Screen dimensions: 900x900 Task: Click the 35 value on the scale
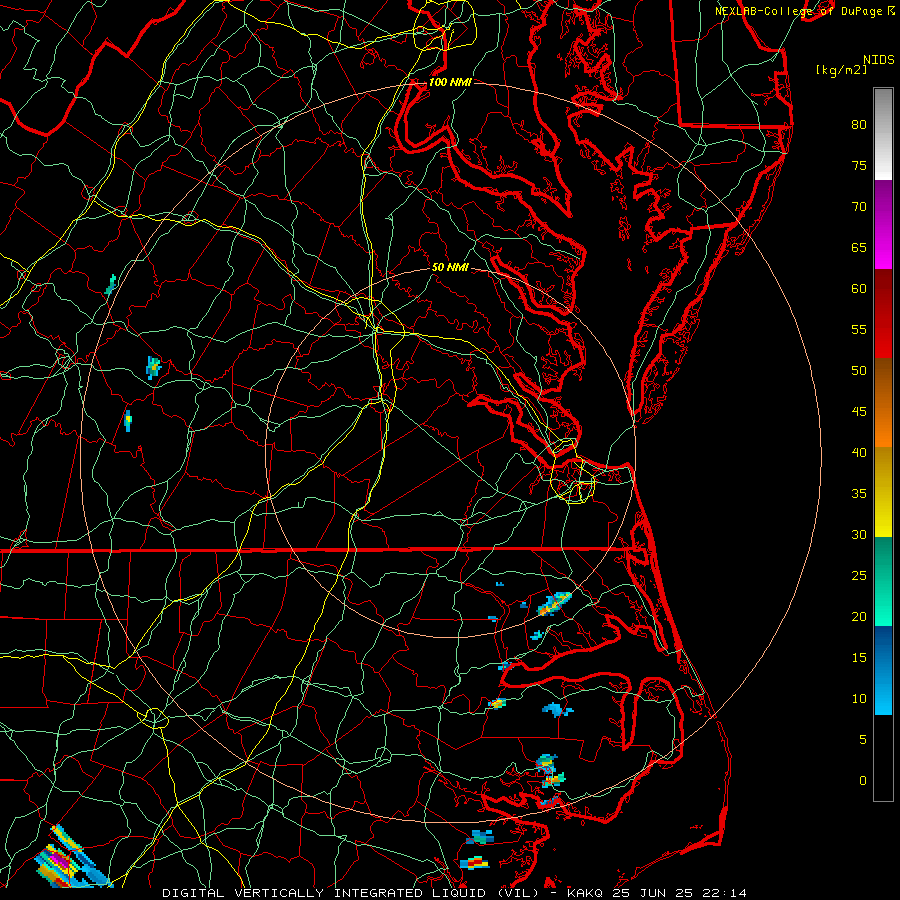[859, 494]
